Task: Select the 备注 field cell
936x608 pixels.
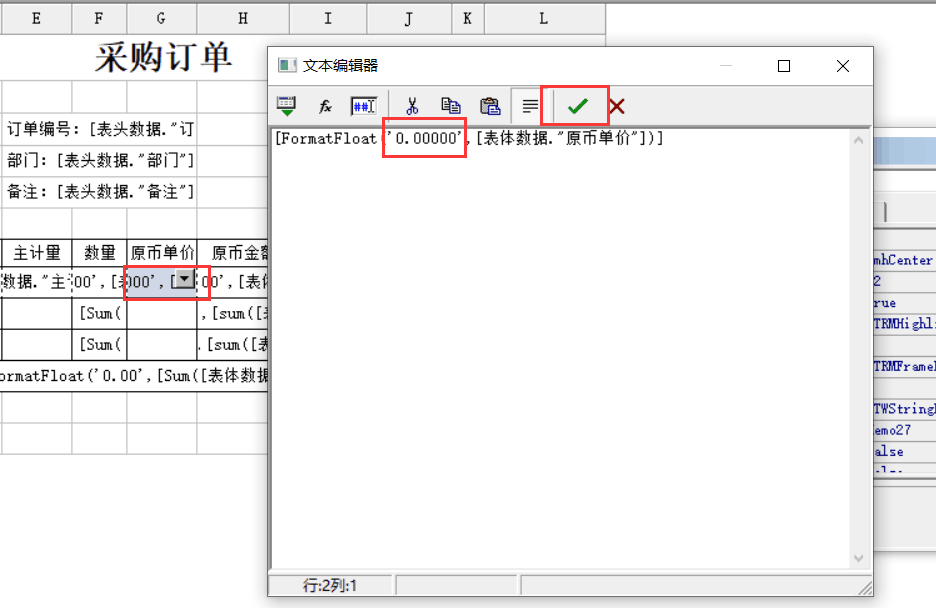Action: click(x=100, y=191)
